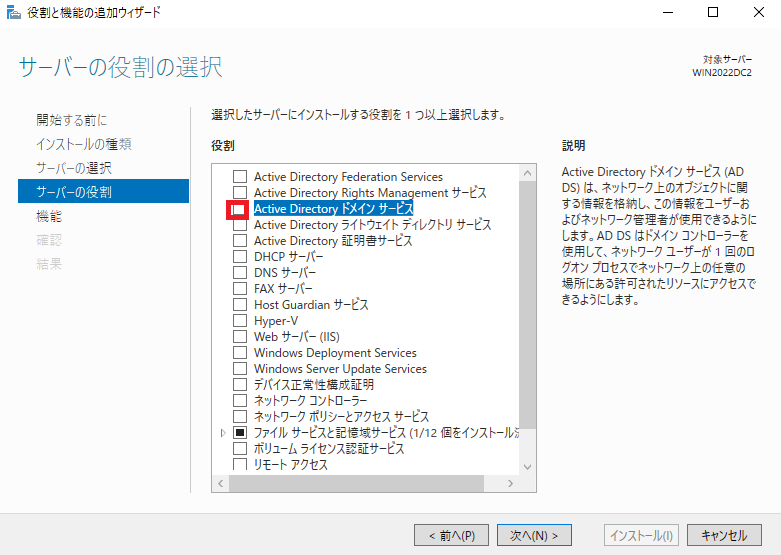Screen dimensions: 781x555
Task: Select DNS サーバー row text
Action: click(x=285, y=273)
